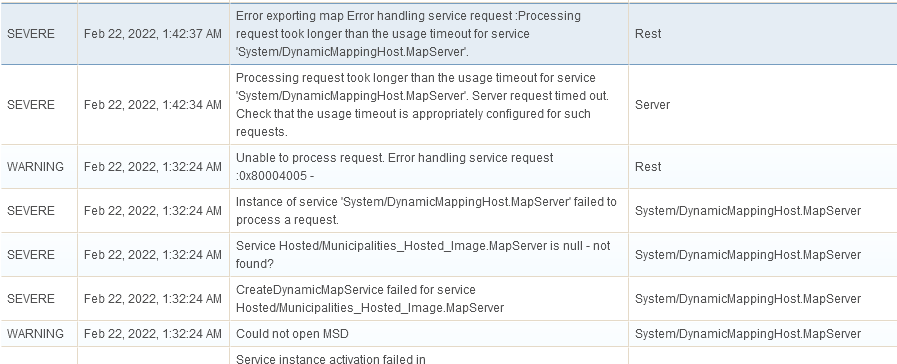Select the highlighted 1:42:37 AM SEVERE row
This screenshot has height=364, width=897.
click(x=448, y=34)
